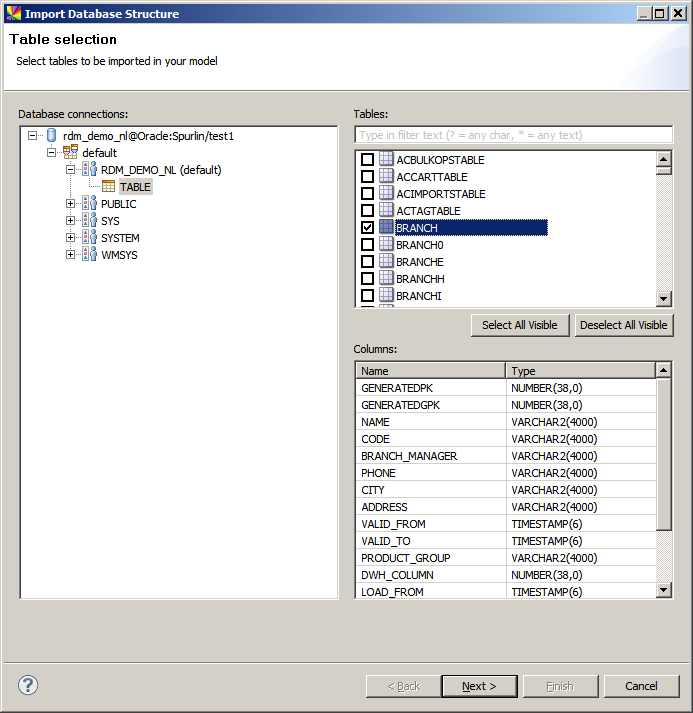The width and height of the screenshot is (693, 713).
Task: Check the ACBULKOPSTABLE checkbox
Action: click(367, 160)
